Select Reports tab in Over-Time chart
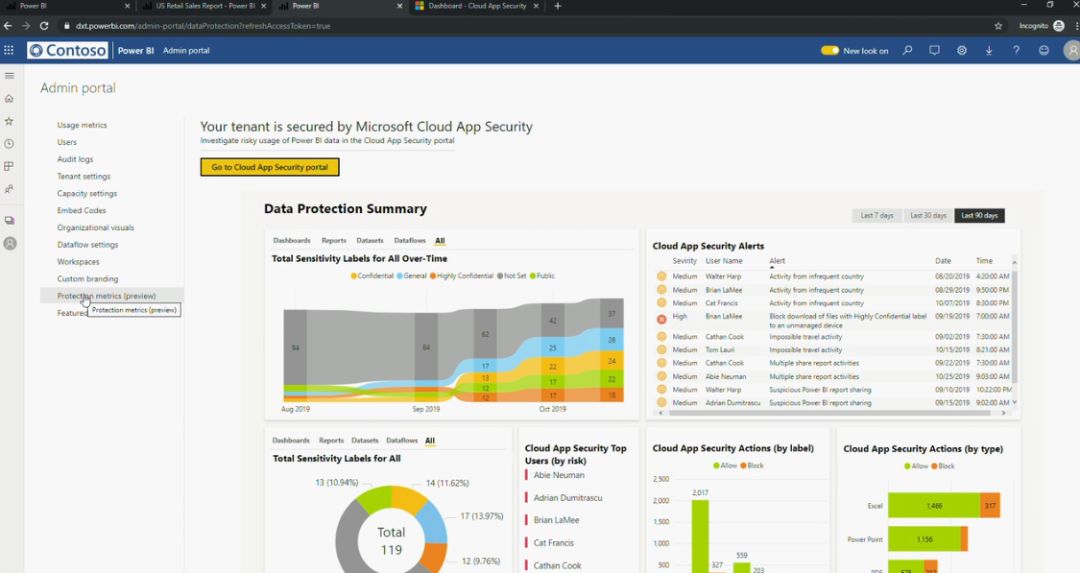This screenshot has height=573, width=1080. [x=334, y=240]
